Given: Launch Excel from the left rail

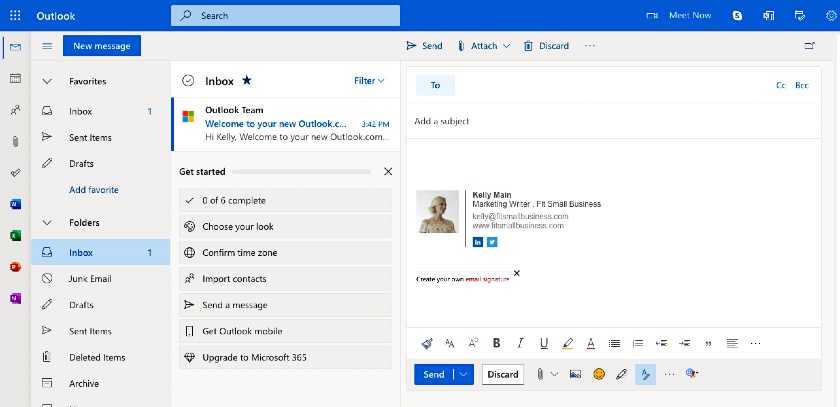Looking at the screenshot, I should tap(16, 235).
